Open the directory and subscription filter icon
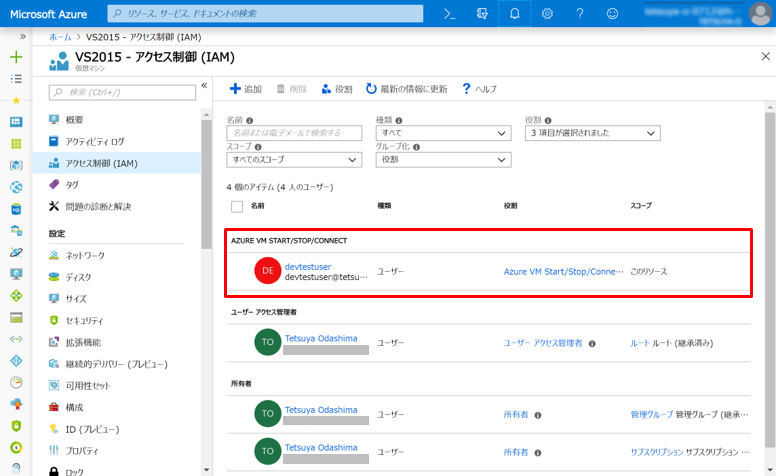The height and width of the screenshot is (476, 776). [482, 14]
